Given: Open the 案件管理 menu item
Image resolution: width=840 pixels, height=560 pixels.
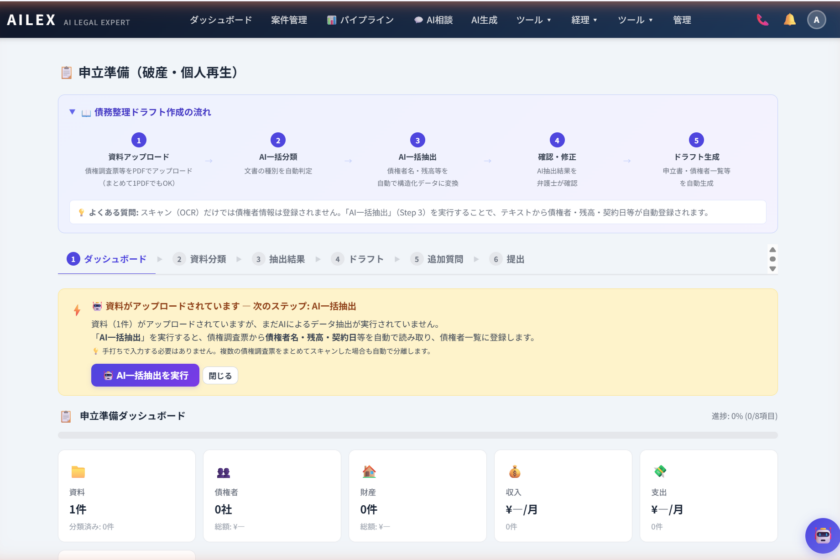Looking at the screenshot, I should (x=289, y=20).
